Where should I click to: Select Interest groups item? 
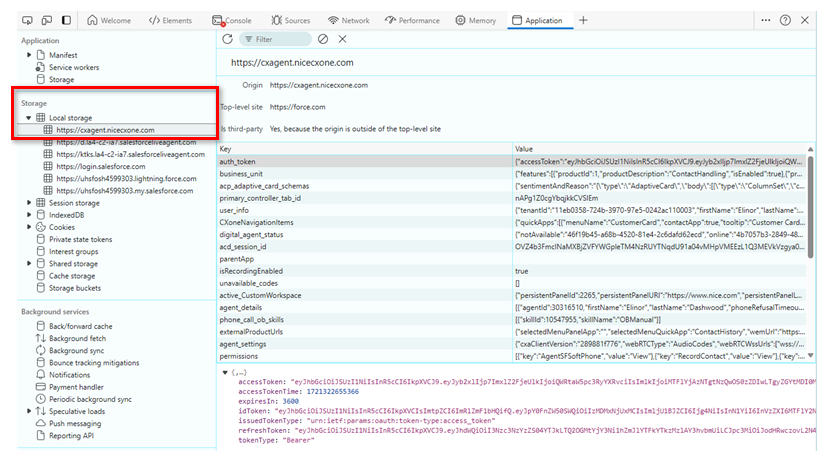tap(73, 252)
